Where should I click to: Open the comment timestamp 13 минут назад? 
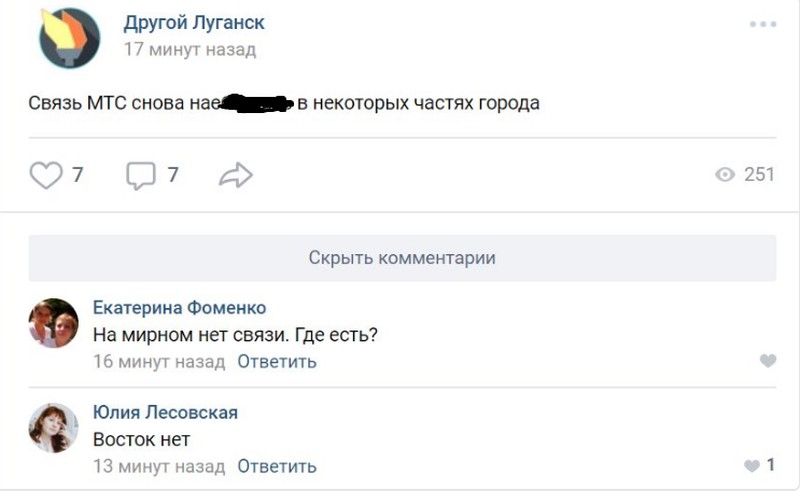[159, 466]
